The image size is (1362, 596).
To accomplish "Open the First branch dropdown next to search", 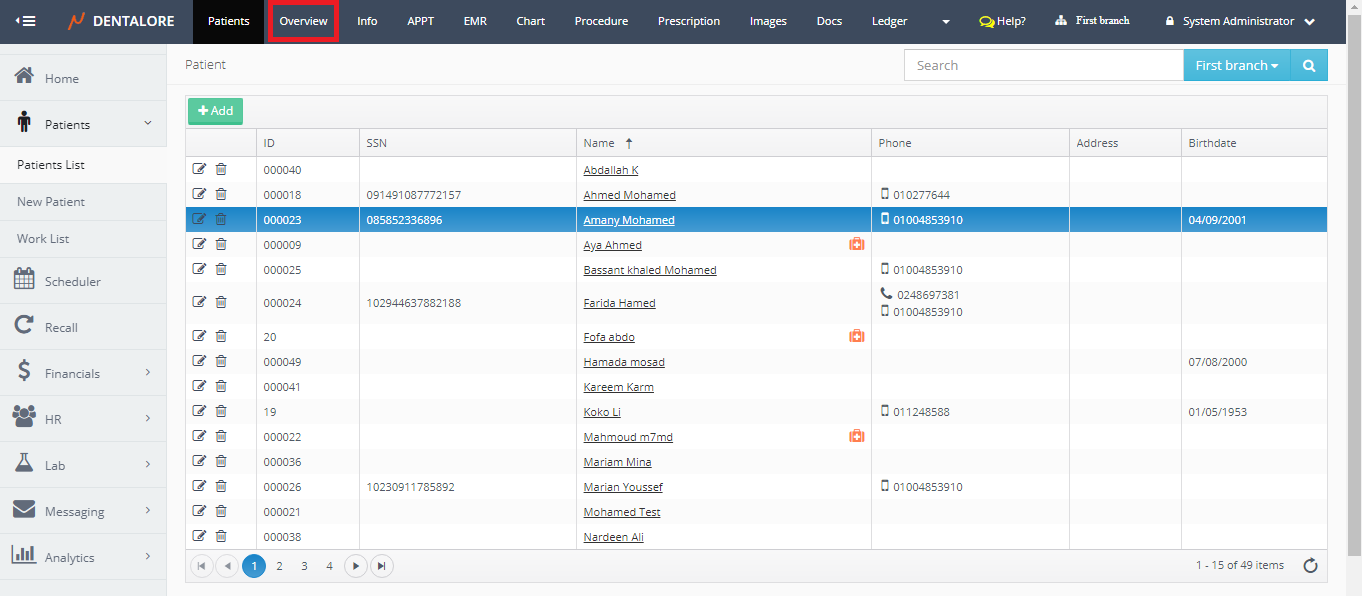I will click(1236, 65).
